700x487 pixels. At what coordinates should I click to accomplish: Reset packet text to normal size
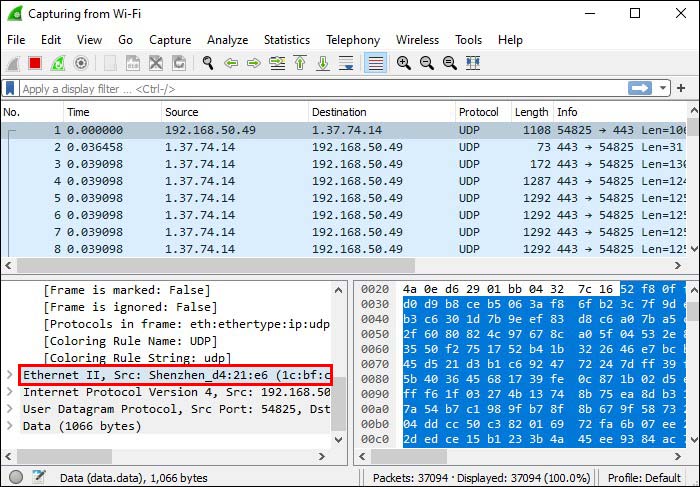point(450,63)
